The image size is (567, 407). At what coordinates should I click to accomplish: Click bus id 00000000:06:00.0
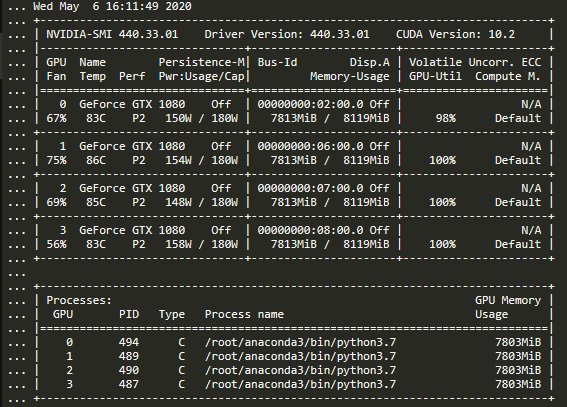click(310, 146)
